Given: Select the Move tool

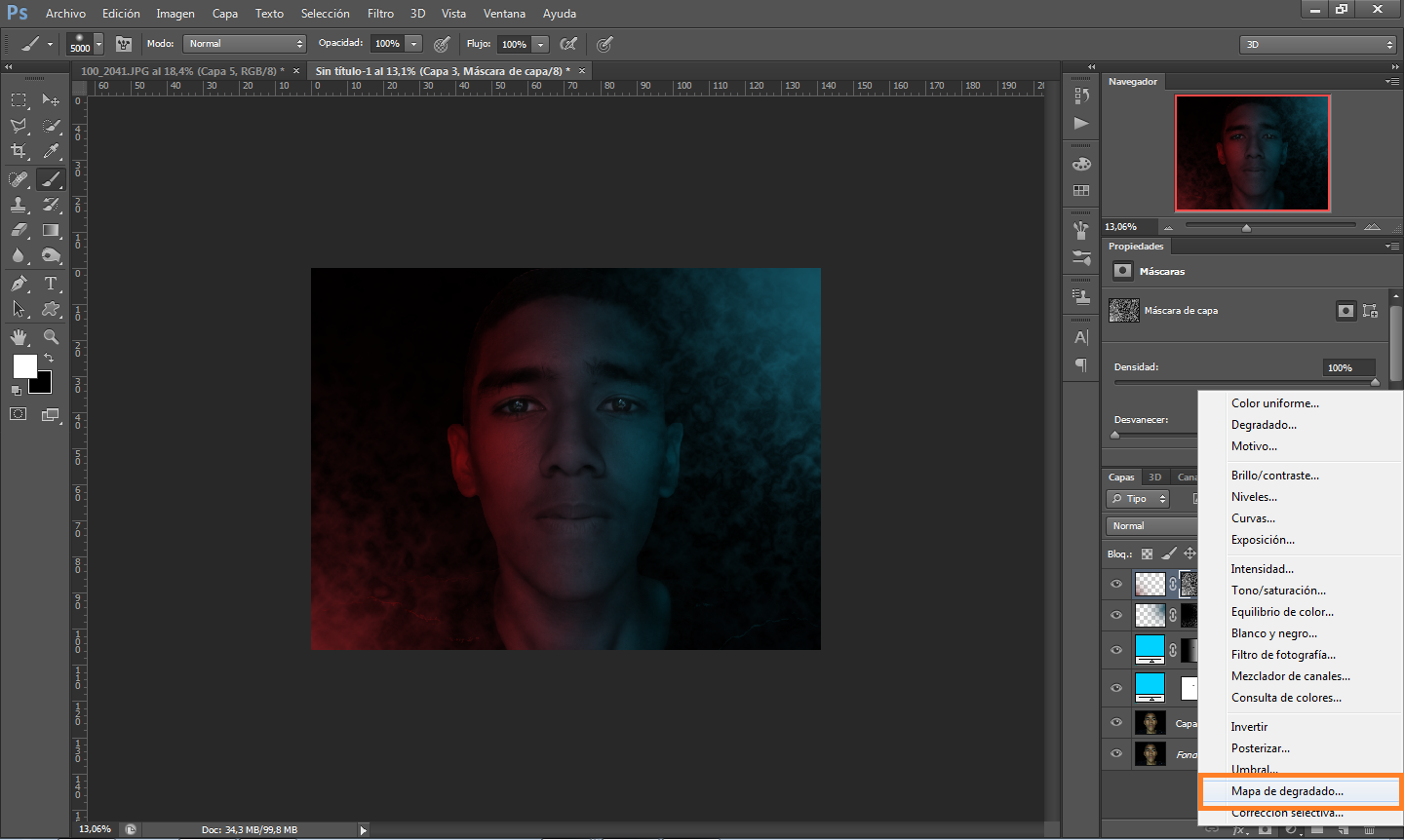Looking at the screenshot, I should pyautogui.click(x=51, y=100).
